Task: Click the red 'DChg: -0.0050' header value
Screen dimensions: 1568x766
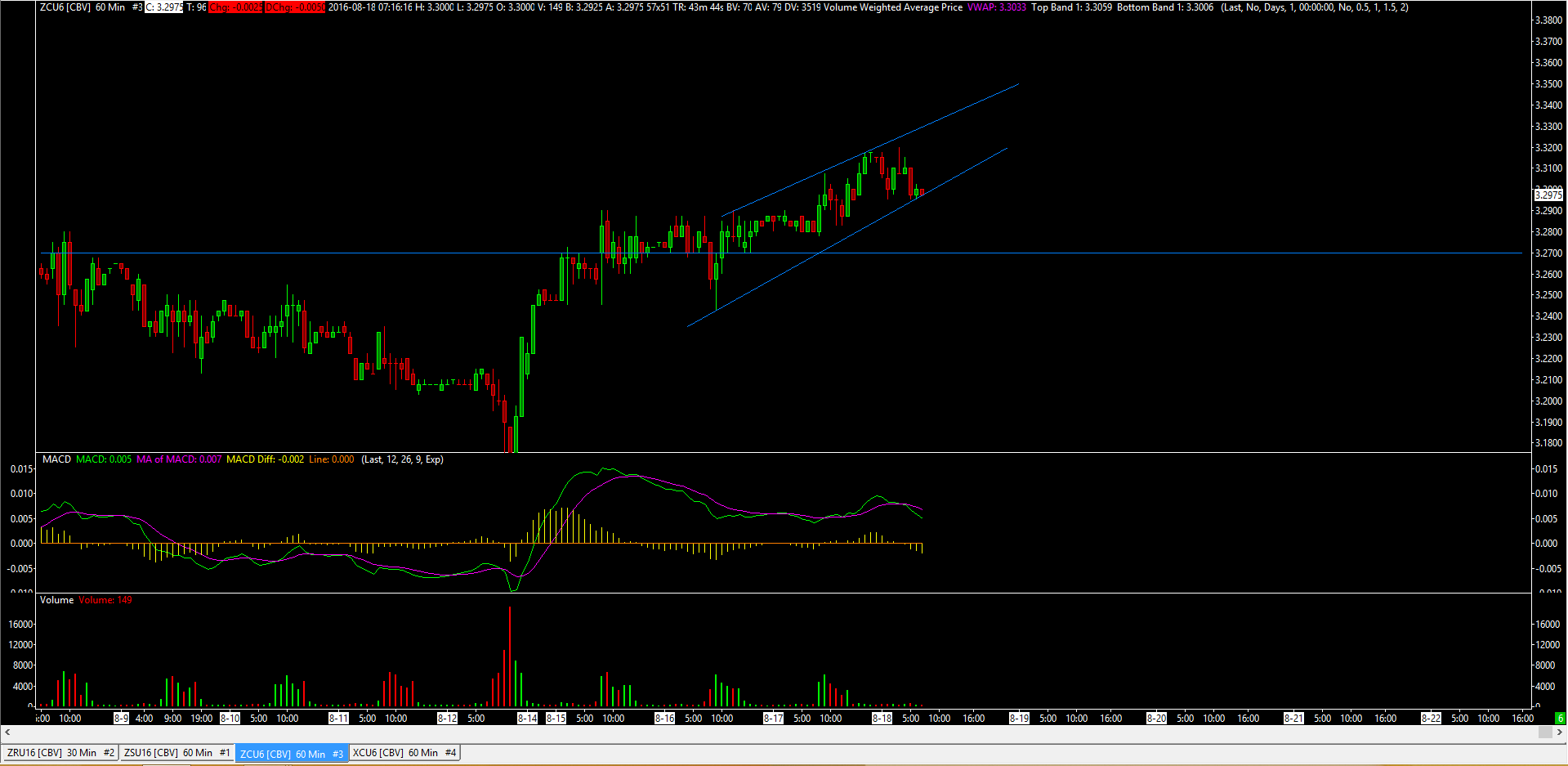Action: [x=295, y=7]
